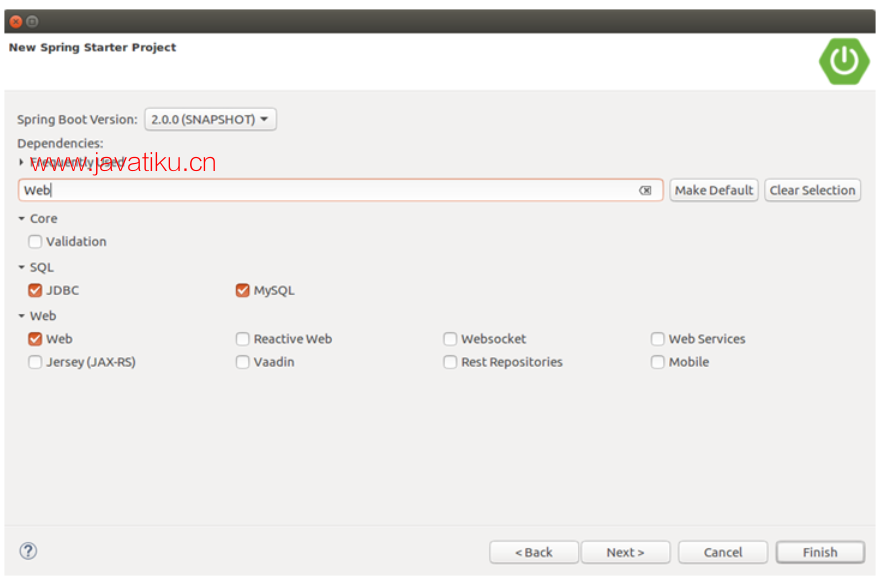The height and width of the screenshot is (578, 881).
Task: Close the New Spring Starter Project dialog
Action: click(16, 22)
